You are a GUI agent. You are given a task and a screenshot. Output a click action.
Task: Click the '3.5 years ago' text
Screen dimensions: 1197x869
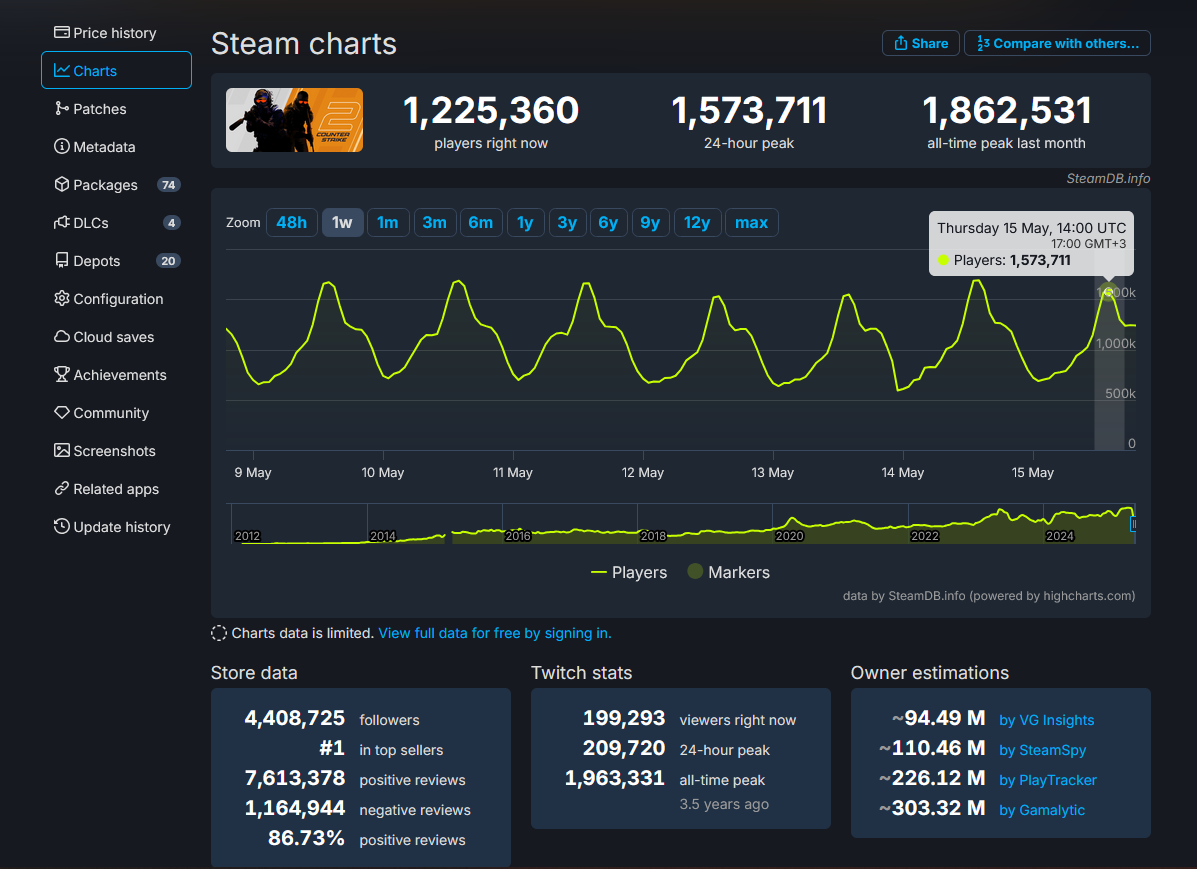click(724, 804)
